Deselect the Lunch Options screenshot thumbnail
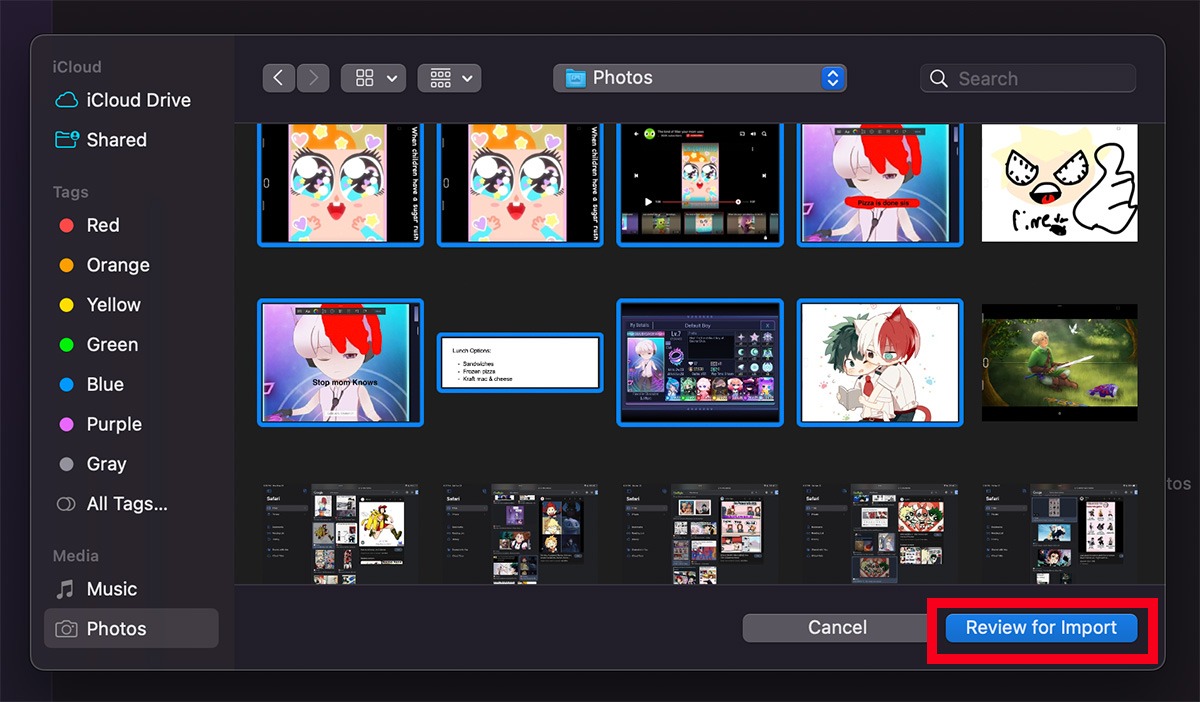Viewport: 1200px width, 702px height. [x=519, y=362]
